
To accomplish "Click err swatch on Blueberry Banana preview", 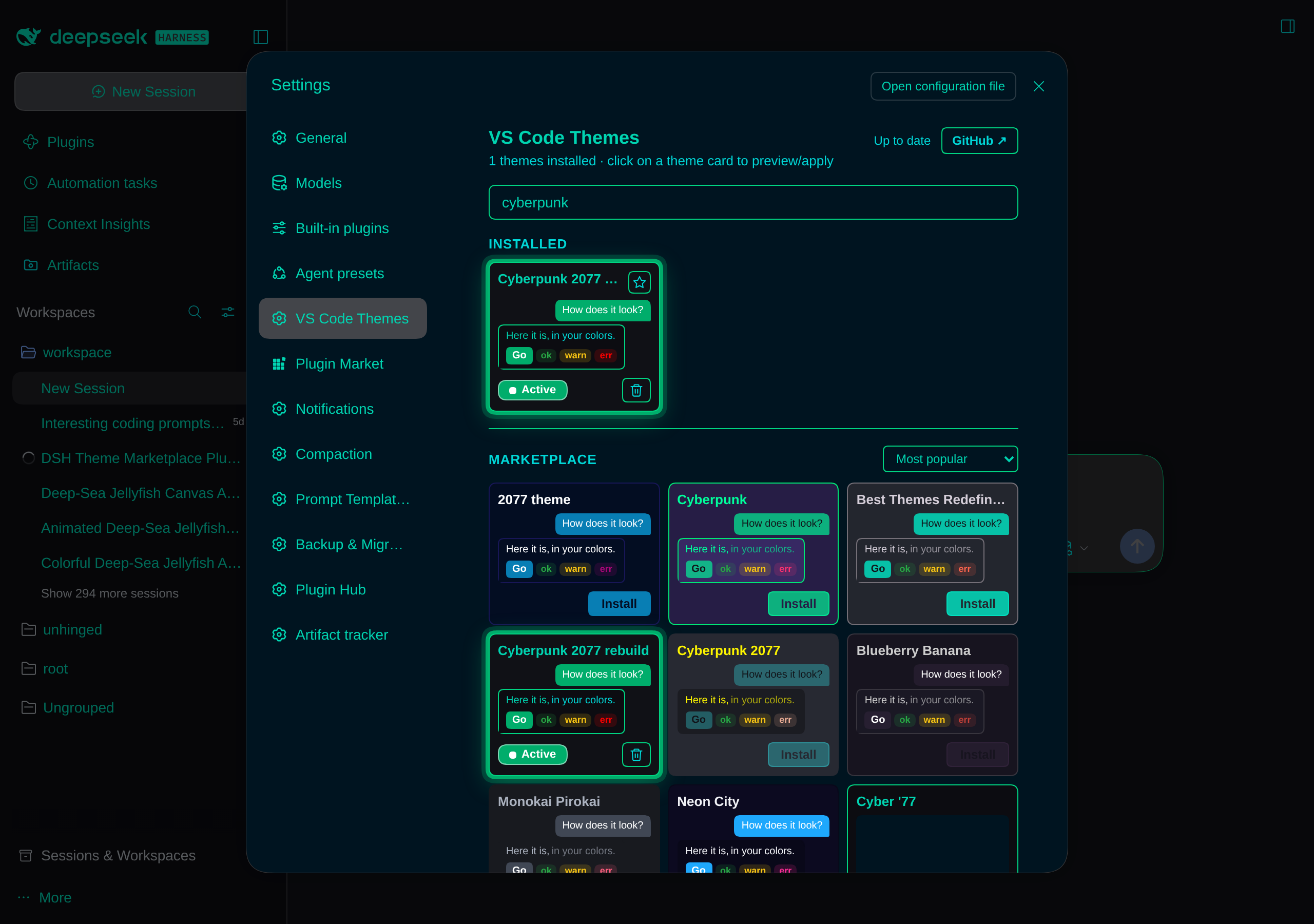I will pos(964,720).
